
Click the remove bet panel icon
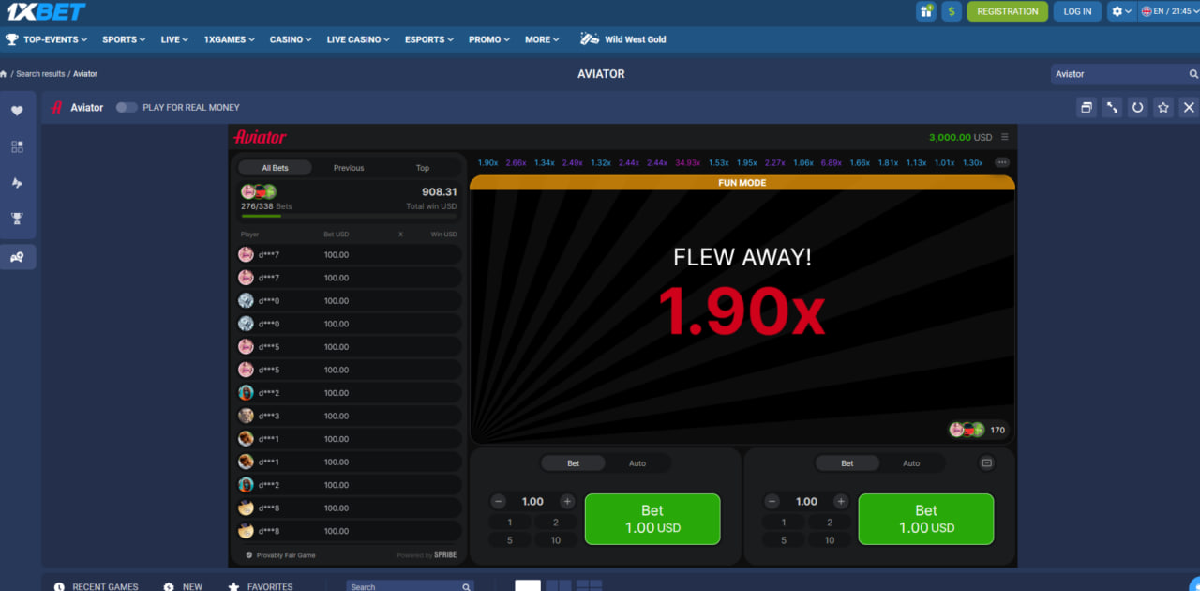point(987,463)
